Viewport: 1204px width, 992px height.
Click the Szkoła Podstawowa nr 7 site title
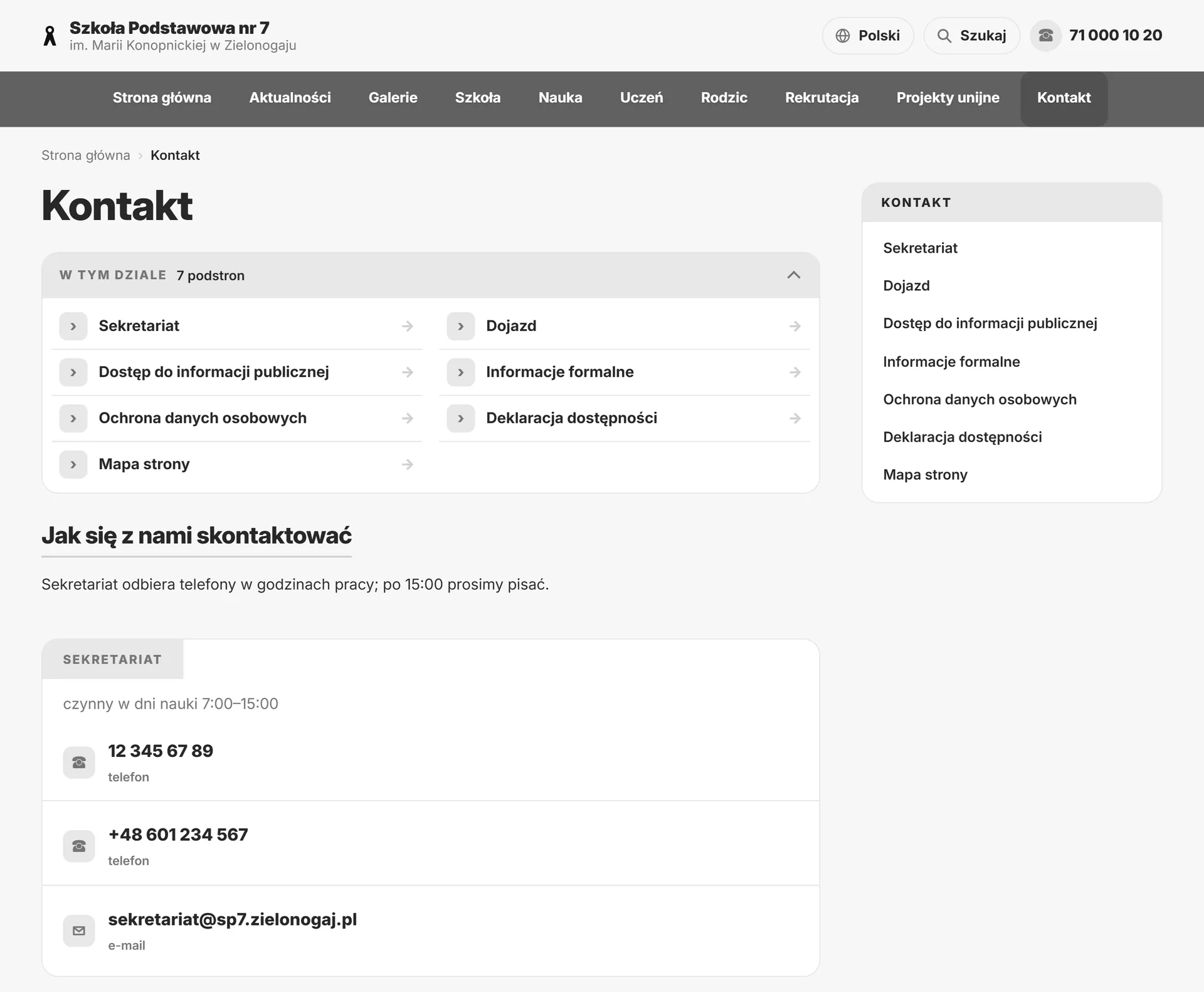169,28
